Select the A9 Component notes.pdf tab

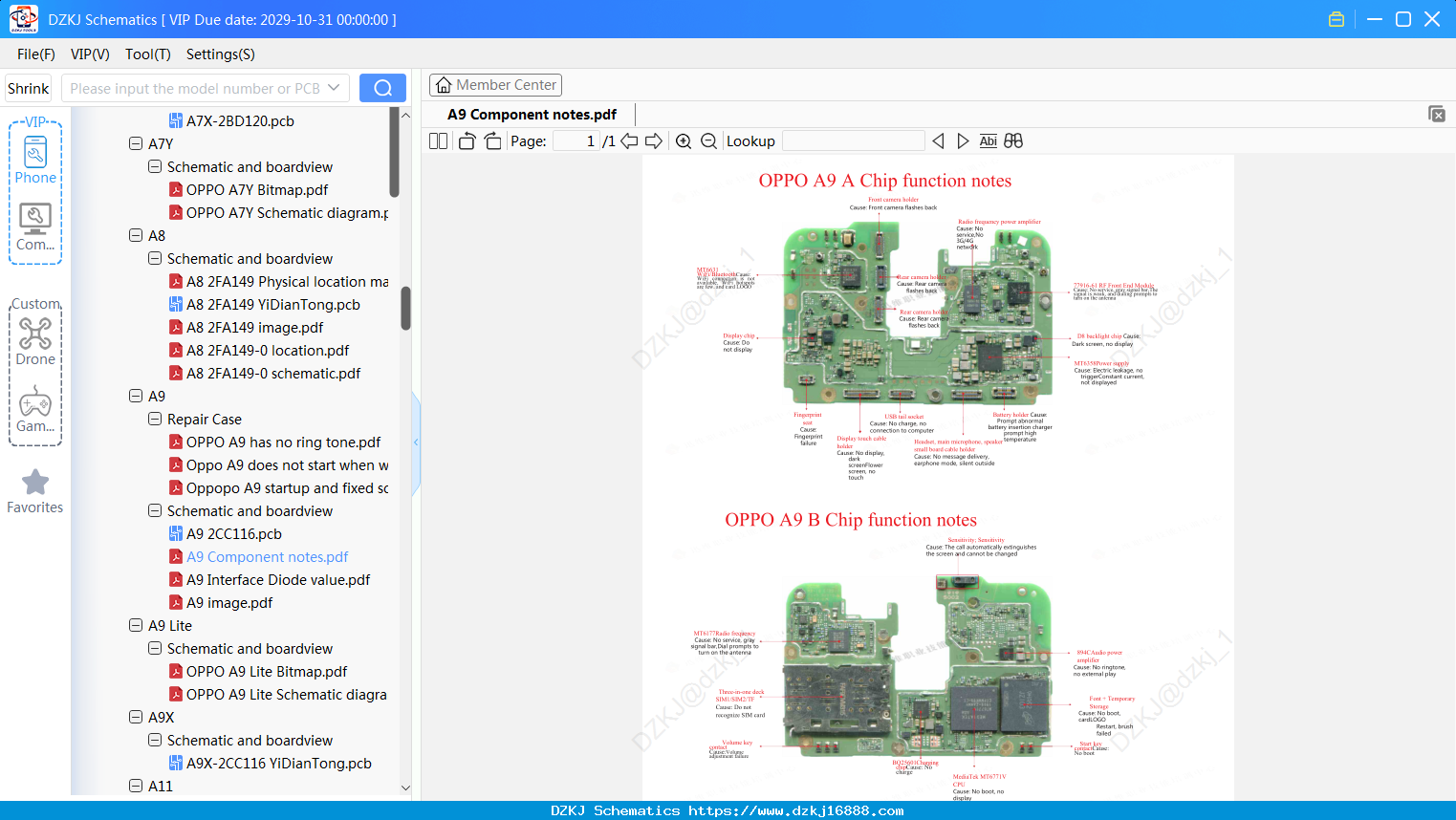[532, 115]
